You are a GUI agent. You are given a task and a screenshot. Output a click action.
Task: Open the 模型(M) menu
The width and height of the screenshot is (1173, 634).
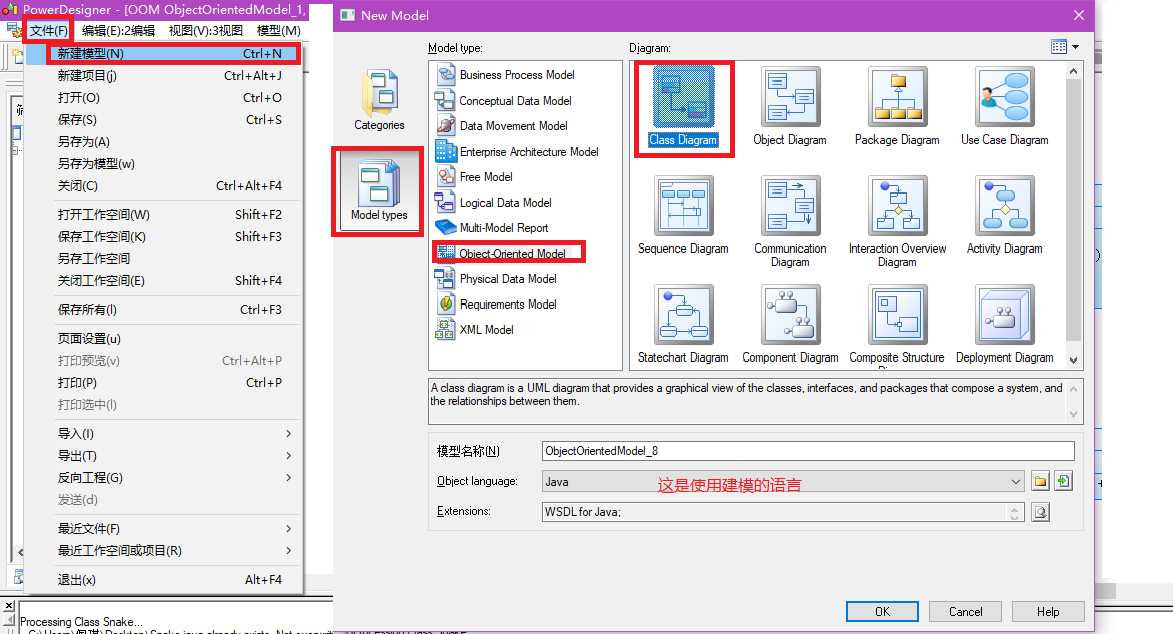coord(278,31)
